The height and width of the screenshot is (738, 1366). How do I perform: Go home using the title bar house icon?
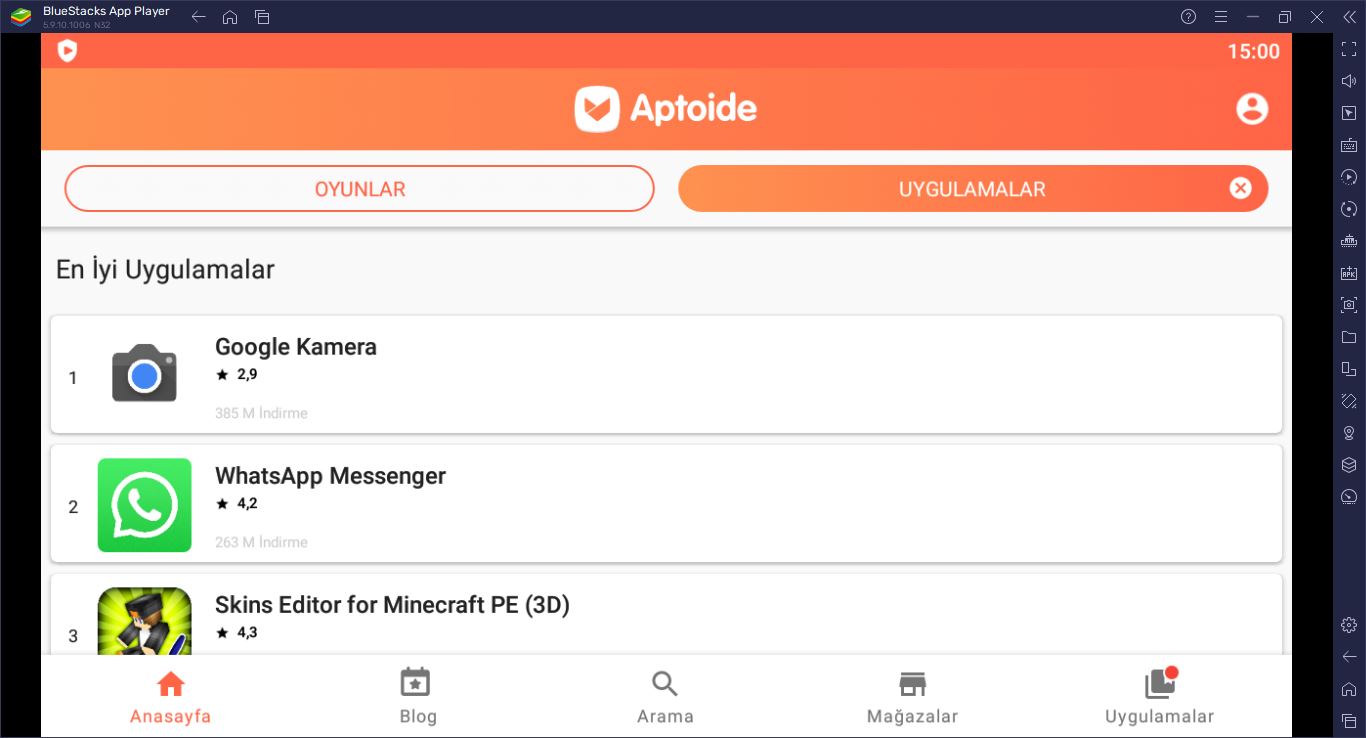click(x=230, y=17)
